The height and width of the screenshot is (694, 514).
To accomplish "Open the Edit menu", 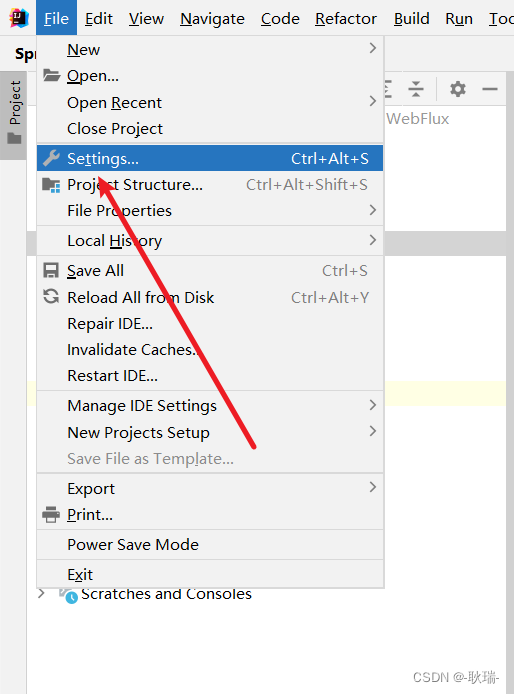I will tap(99, 19).
